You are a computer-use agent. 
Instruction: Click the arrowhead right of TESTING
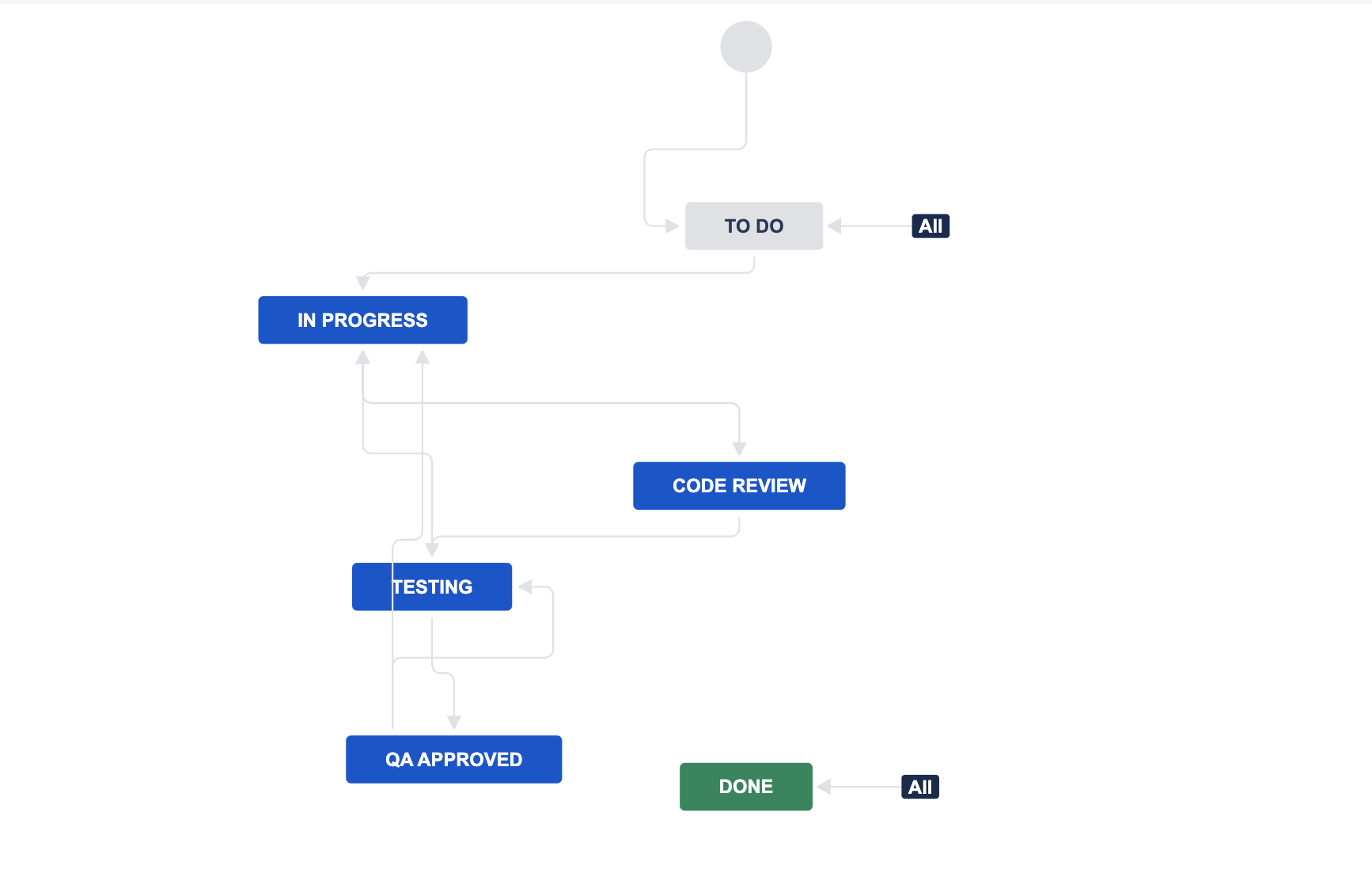(x=525, y=587)
